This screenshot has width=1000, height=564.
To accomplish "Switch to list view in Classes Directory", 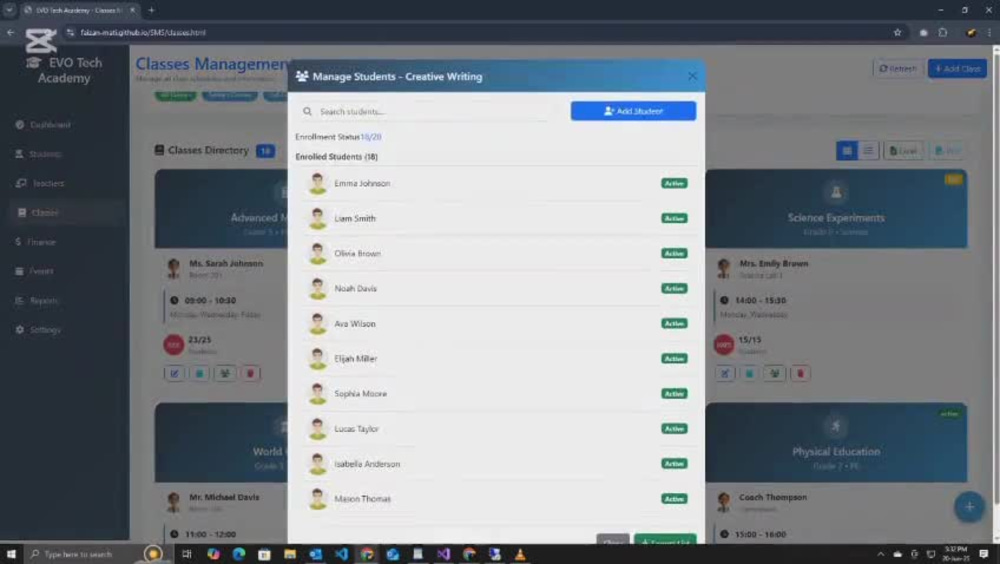I will [868, 151].
